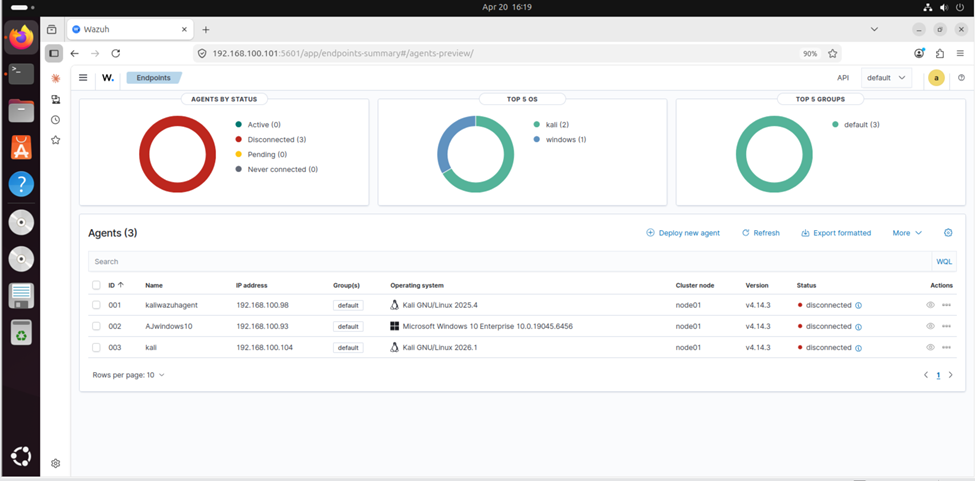
Task: Open the table settings gear icon
Action: (x=948, y=232)
